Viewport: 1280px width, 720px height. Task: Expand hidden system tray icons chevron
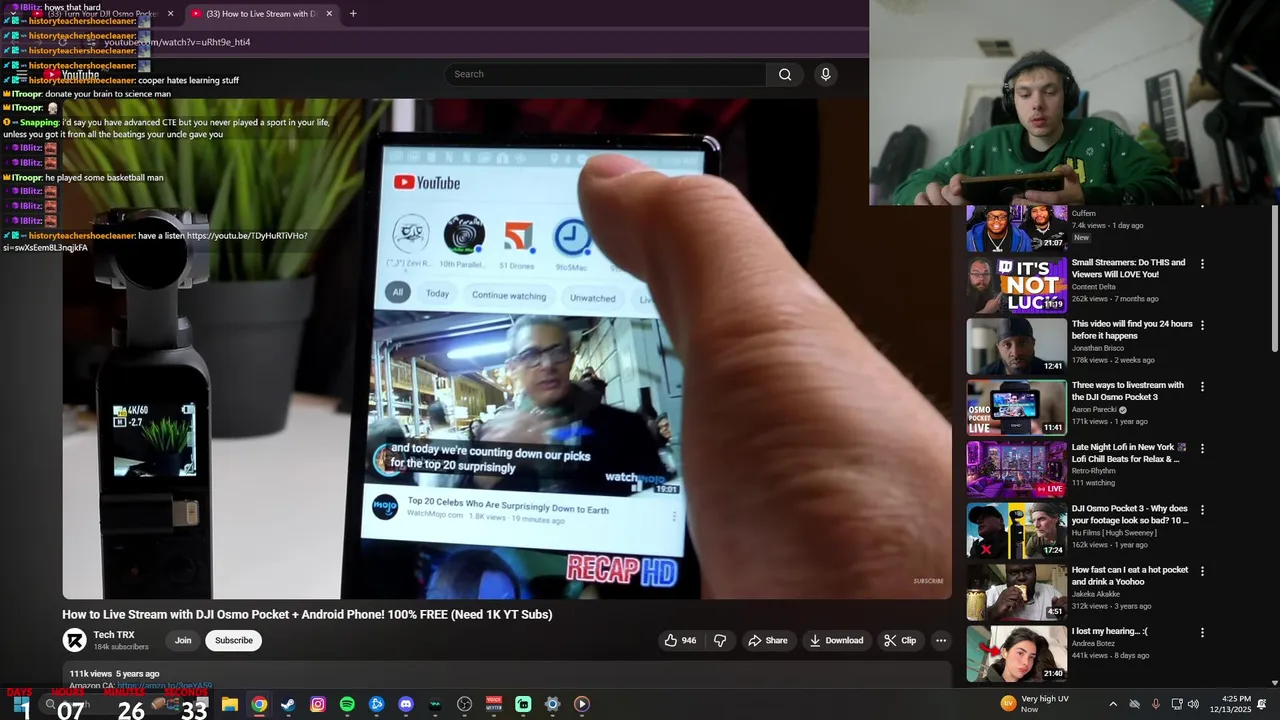click(x=1113, y=704)
